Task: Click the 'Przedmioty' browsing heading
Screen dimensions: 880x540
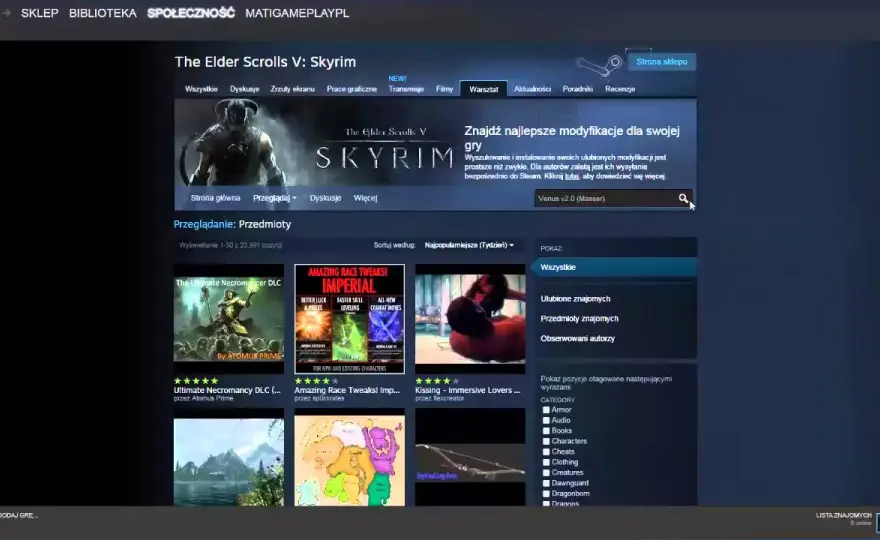Action: coord(264,224)
